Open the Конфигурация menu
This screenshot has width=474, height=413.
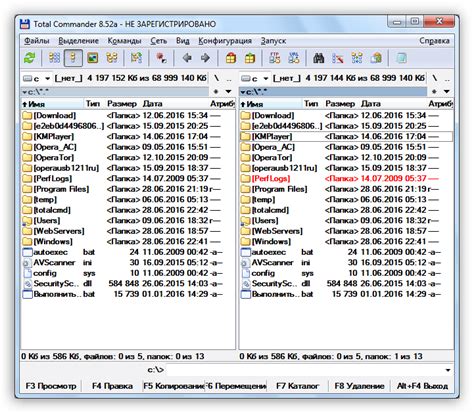[225, 41]
